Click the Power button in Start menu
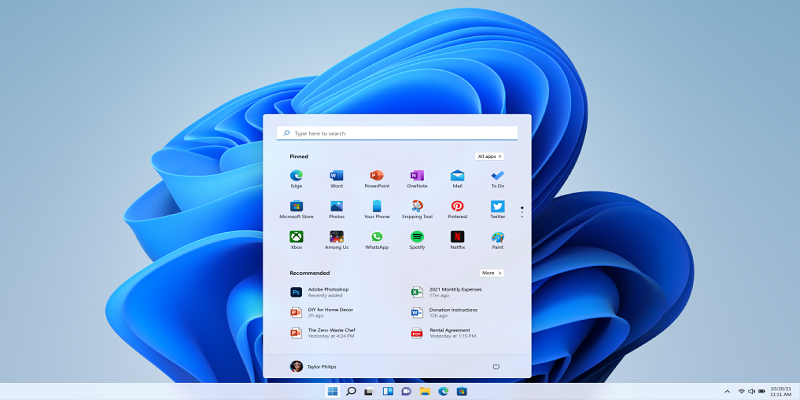Screen dimensions: 800x400 coord(497,366)
